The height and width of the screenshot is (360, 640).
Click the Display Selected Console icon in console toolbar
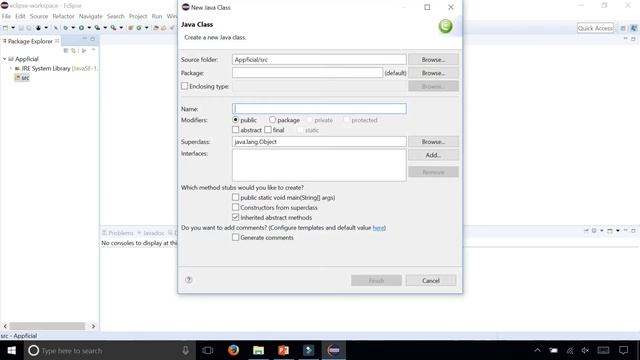tap(594, 231)
